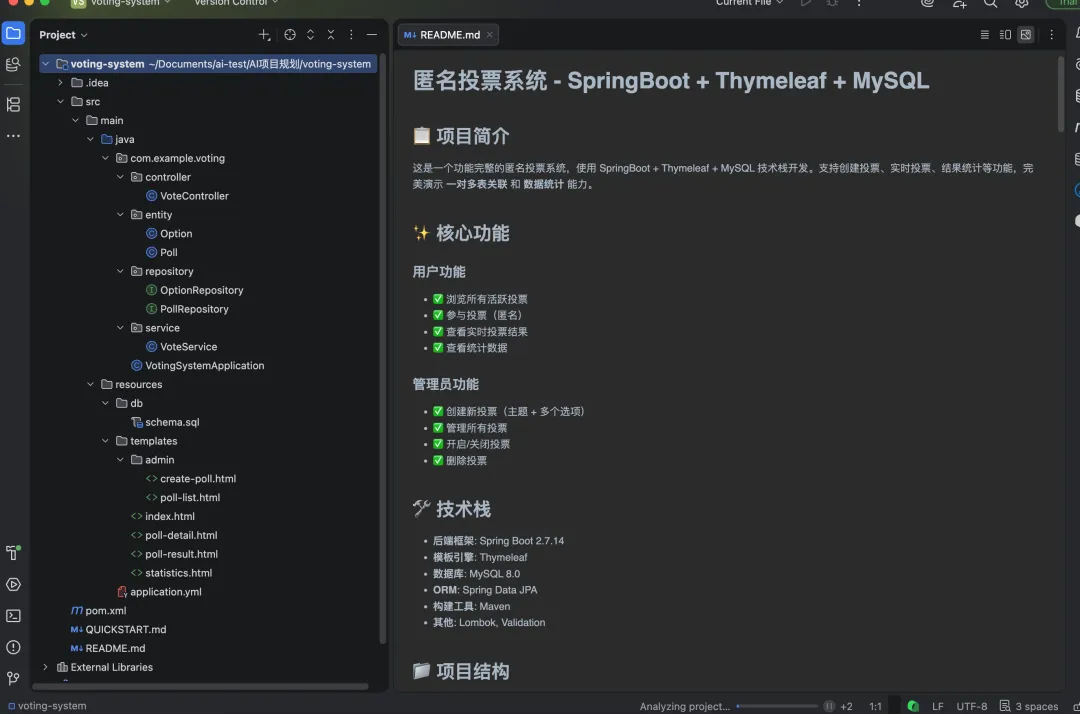This screenshot has height=714, width=1080.
Task: Pause the background analysis task
Action: tap(829, 706)
